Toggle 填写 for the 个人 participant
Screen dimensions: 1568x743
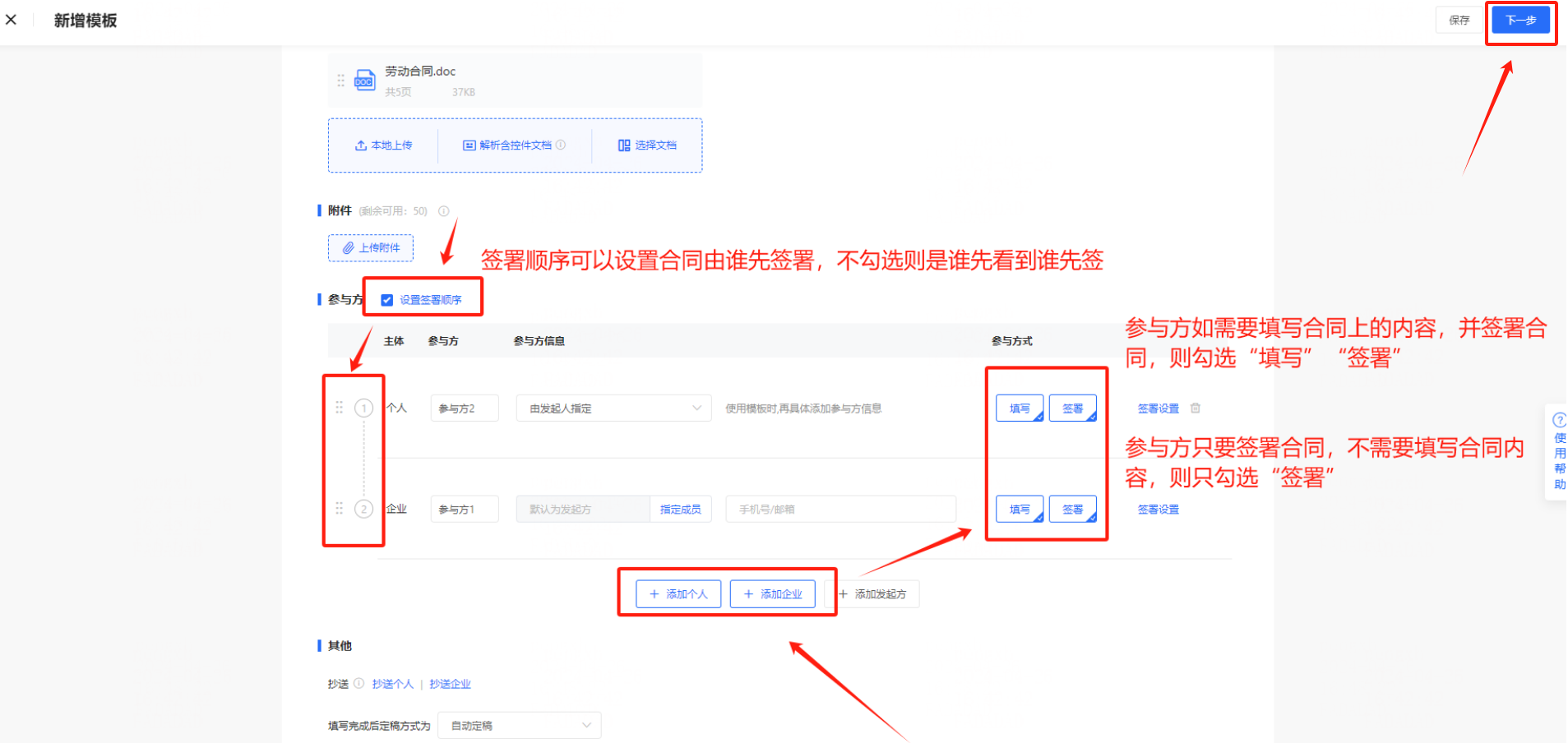pos(1020,408)
